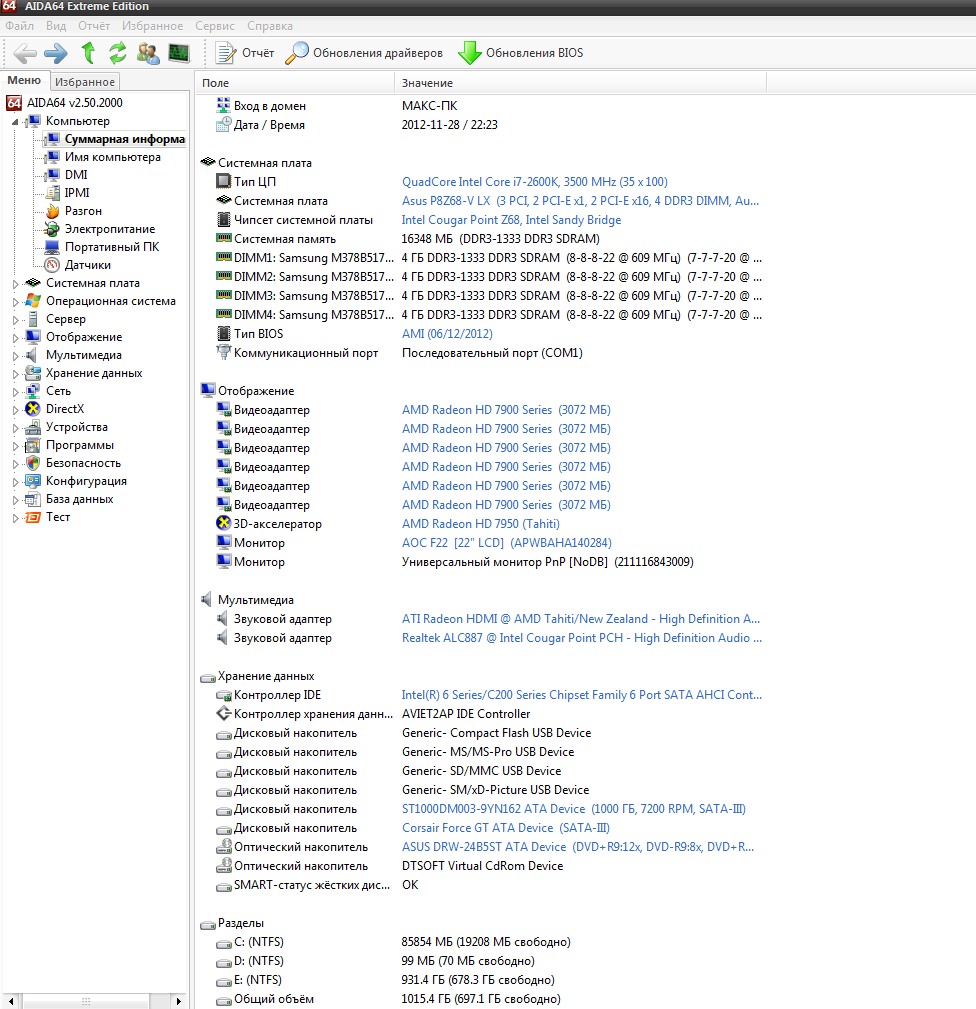Click the Датчики sensor icon
Image resolution: width=976 pixels, height=1009 pixels.
(53, 265)
